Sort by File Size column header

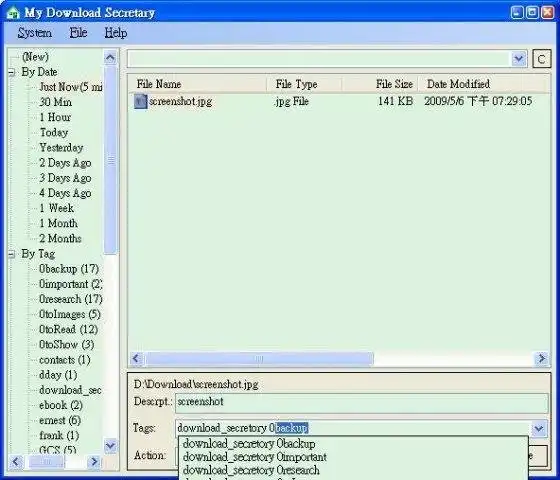(380, 84)
